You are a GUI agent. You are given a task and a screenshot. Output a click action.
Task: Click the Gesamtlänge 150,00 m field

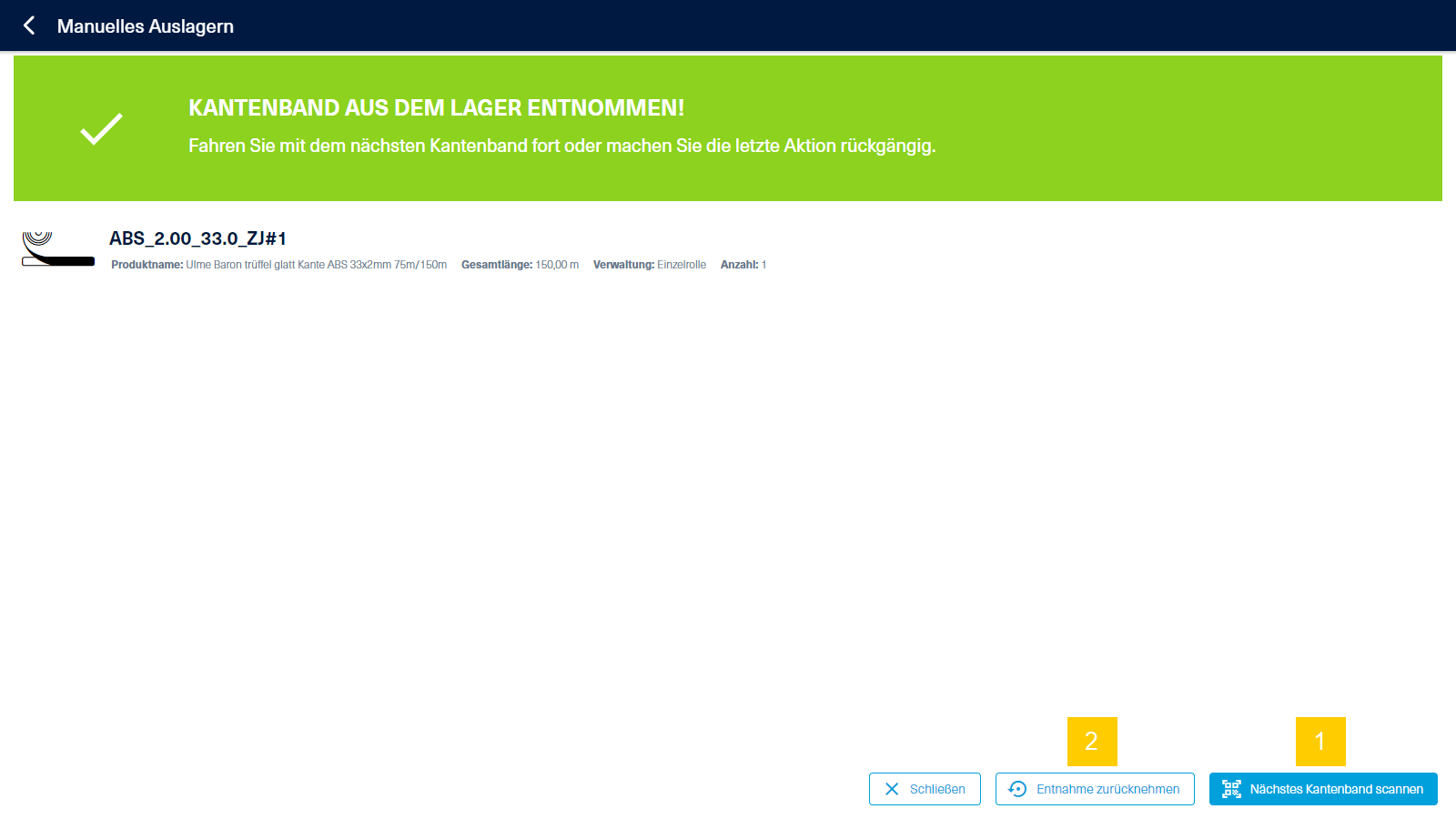pos(520,265)
